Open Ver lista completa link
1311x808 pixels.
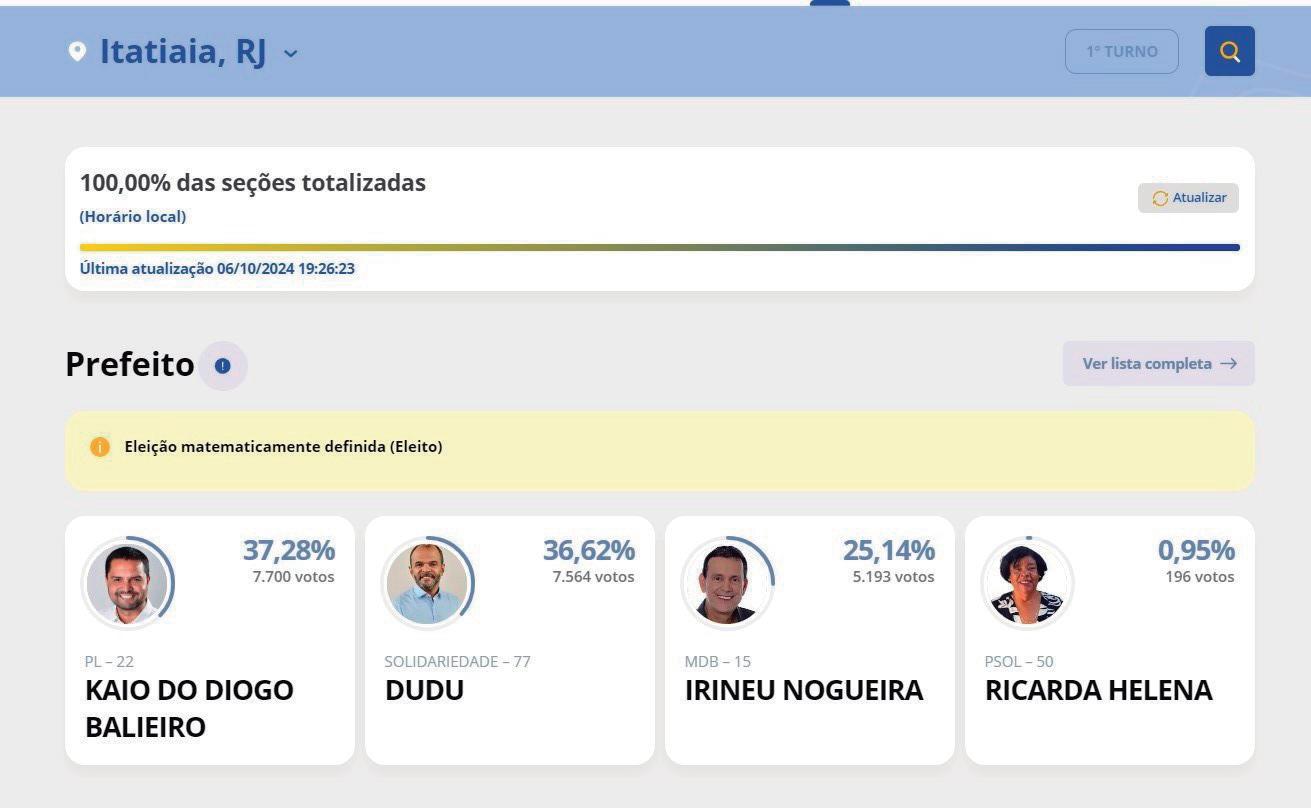1158,364
